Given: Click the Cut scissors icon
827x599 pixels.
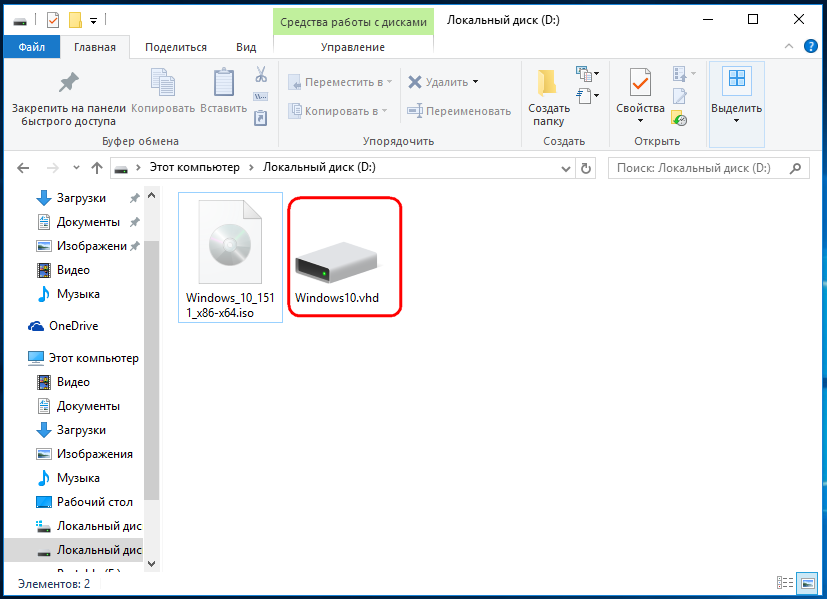Looking at the screenshot, I should coord(261,74).
